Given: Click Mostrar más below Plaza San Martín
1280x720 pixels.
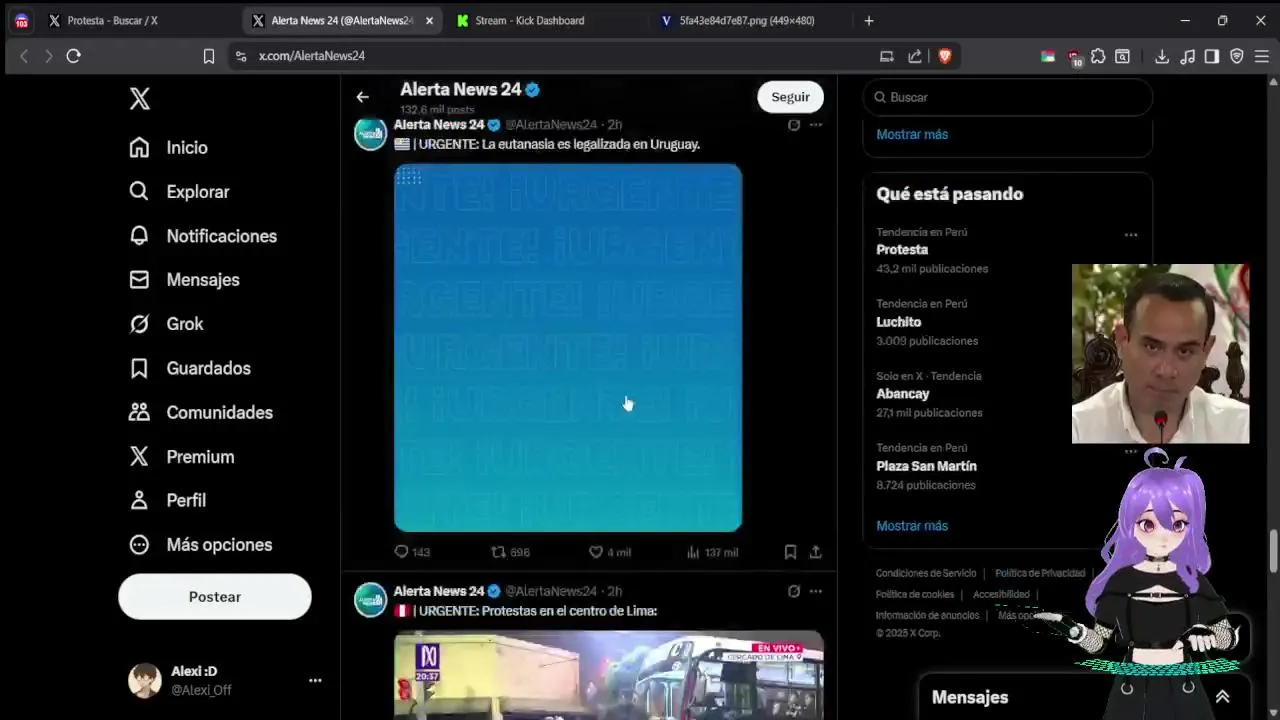Looking at the screenshot, I should coord(912,526).
